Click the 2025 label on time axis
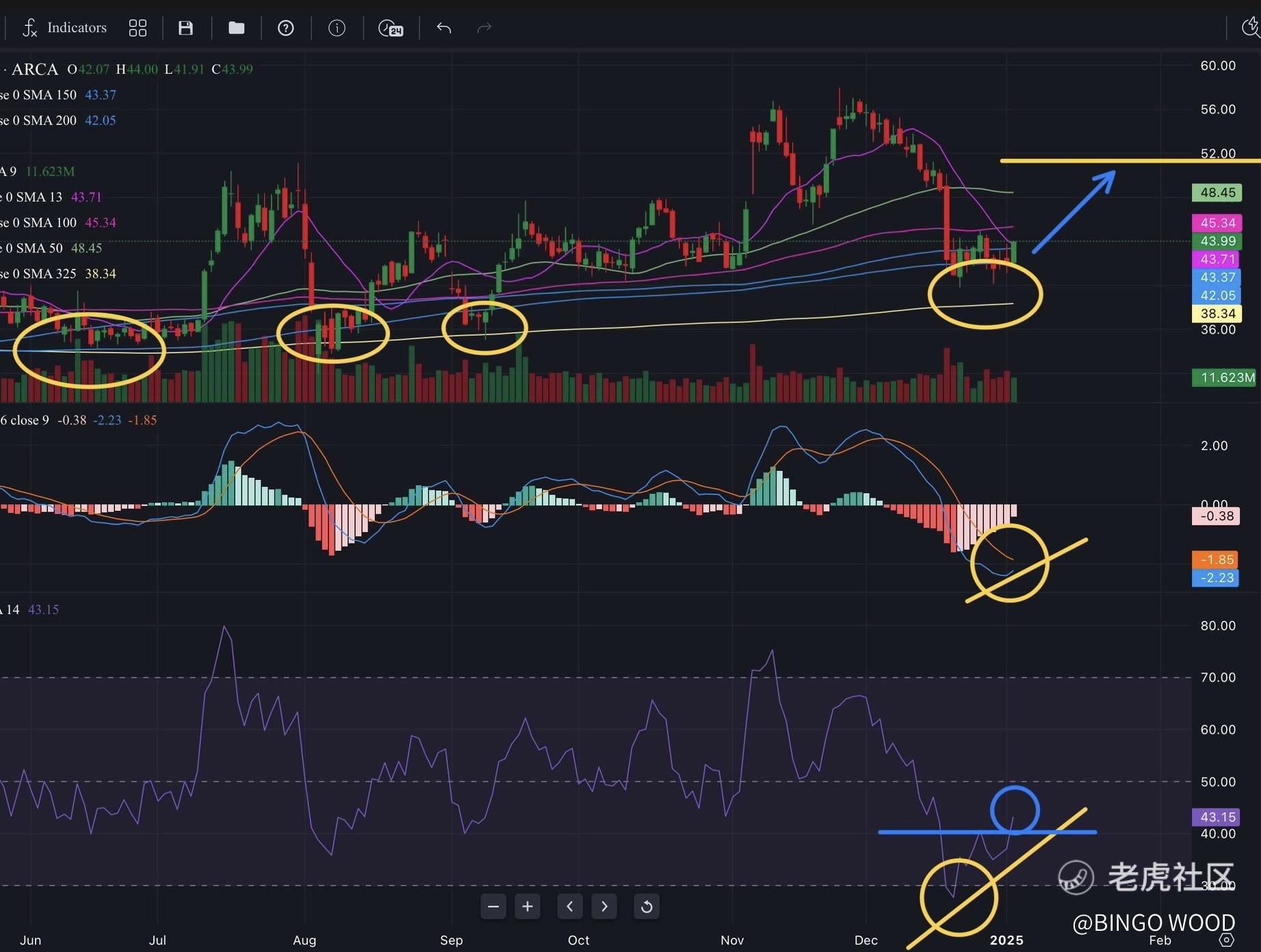 coord(1006,940)
